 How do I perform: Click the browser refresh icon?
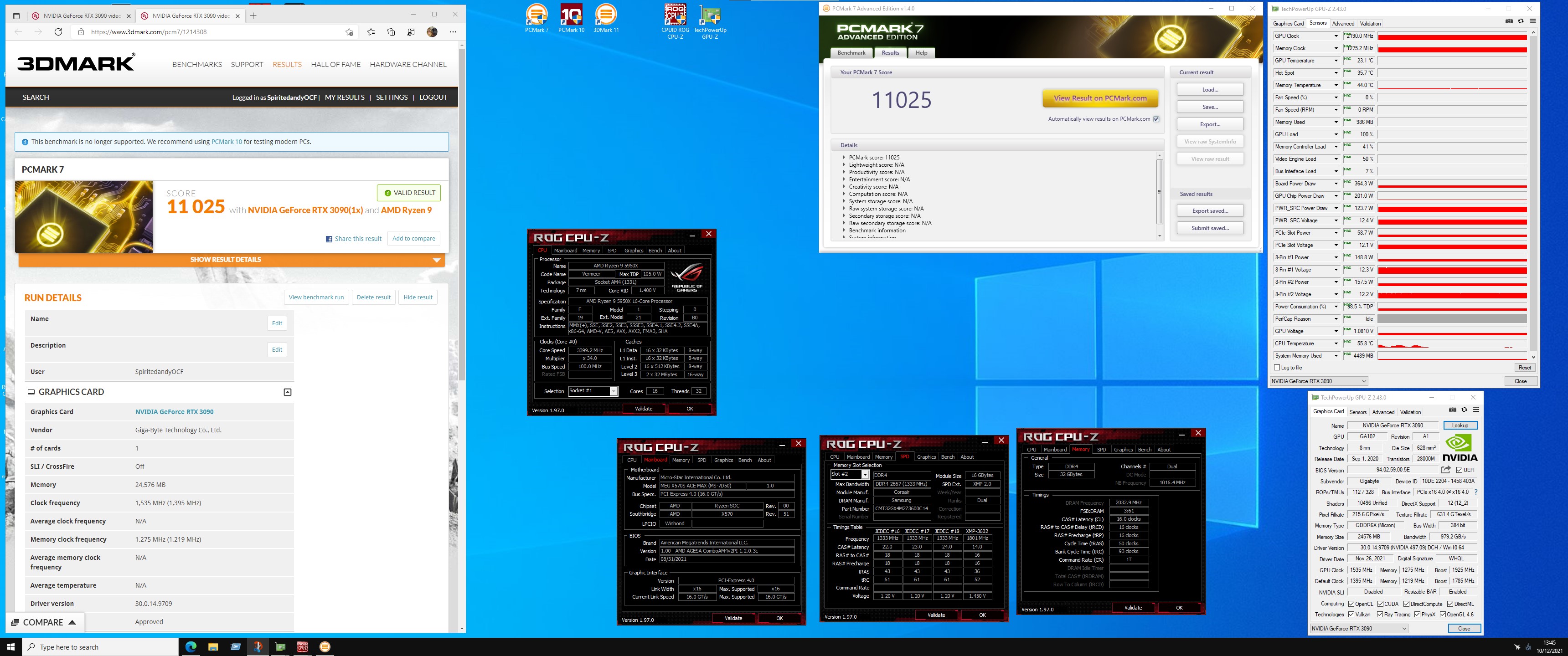tap(58, 31)
